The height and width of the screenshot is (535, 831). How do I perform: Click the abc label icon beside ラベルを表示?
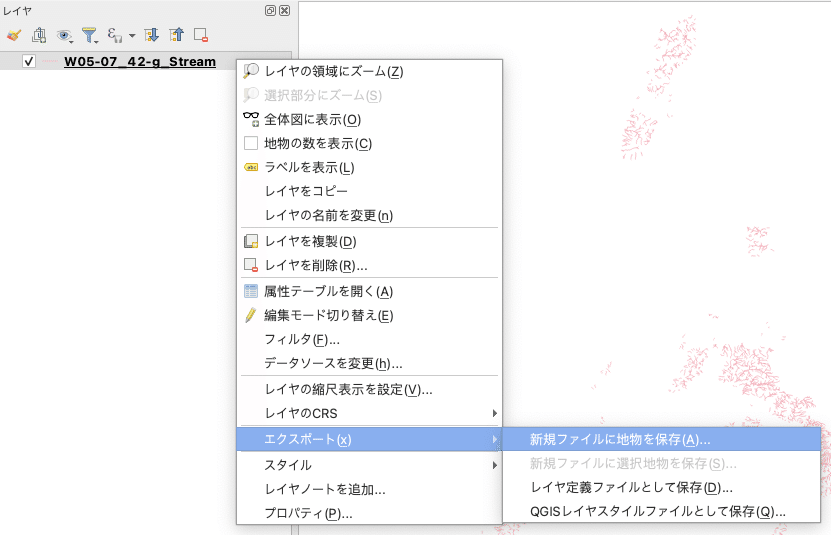click(x=251, y=167)
